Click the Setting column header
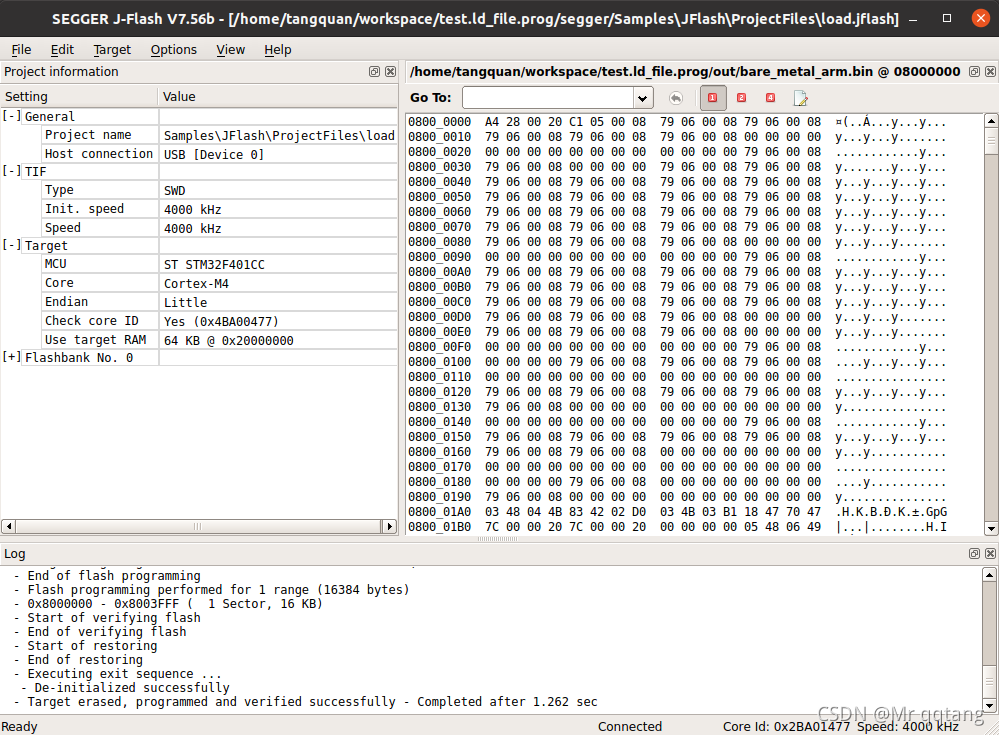 [79, 96]
